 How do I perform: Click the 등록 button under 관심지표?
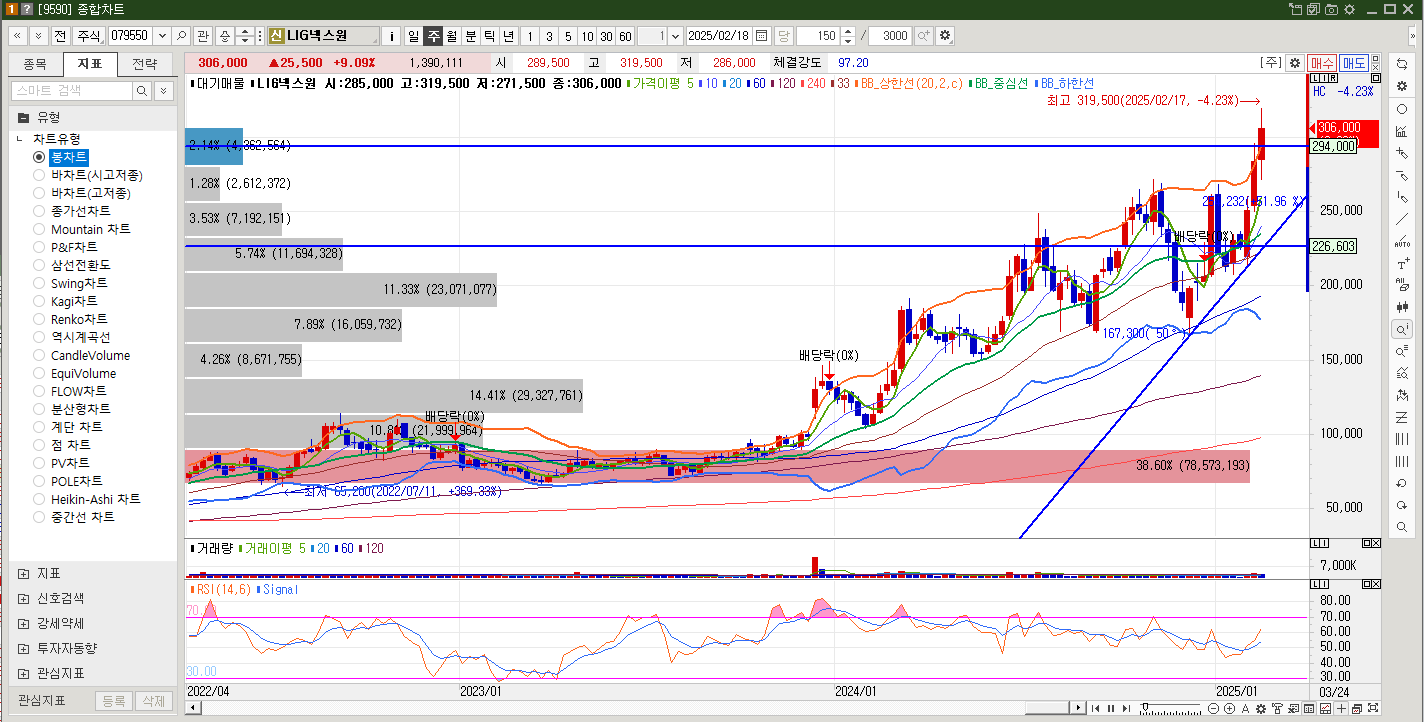114,701
